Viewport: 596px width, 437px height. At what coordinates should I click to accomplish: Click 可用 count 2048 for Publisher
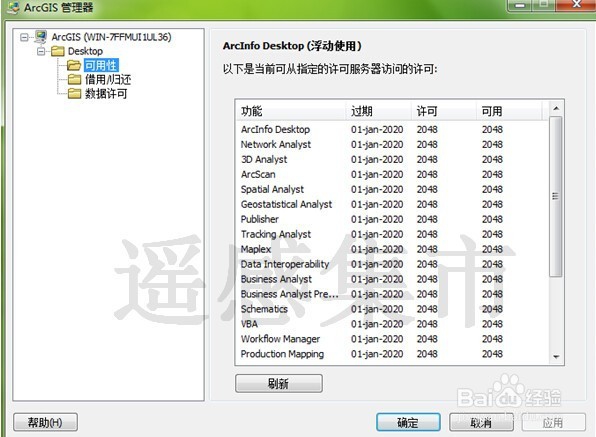pos(493,219)
